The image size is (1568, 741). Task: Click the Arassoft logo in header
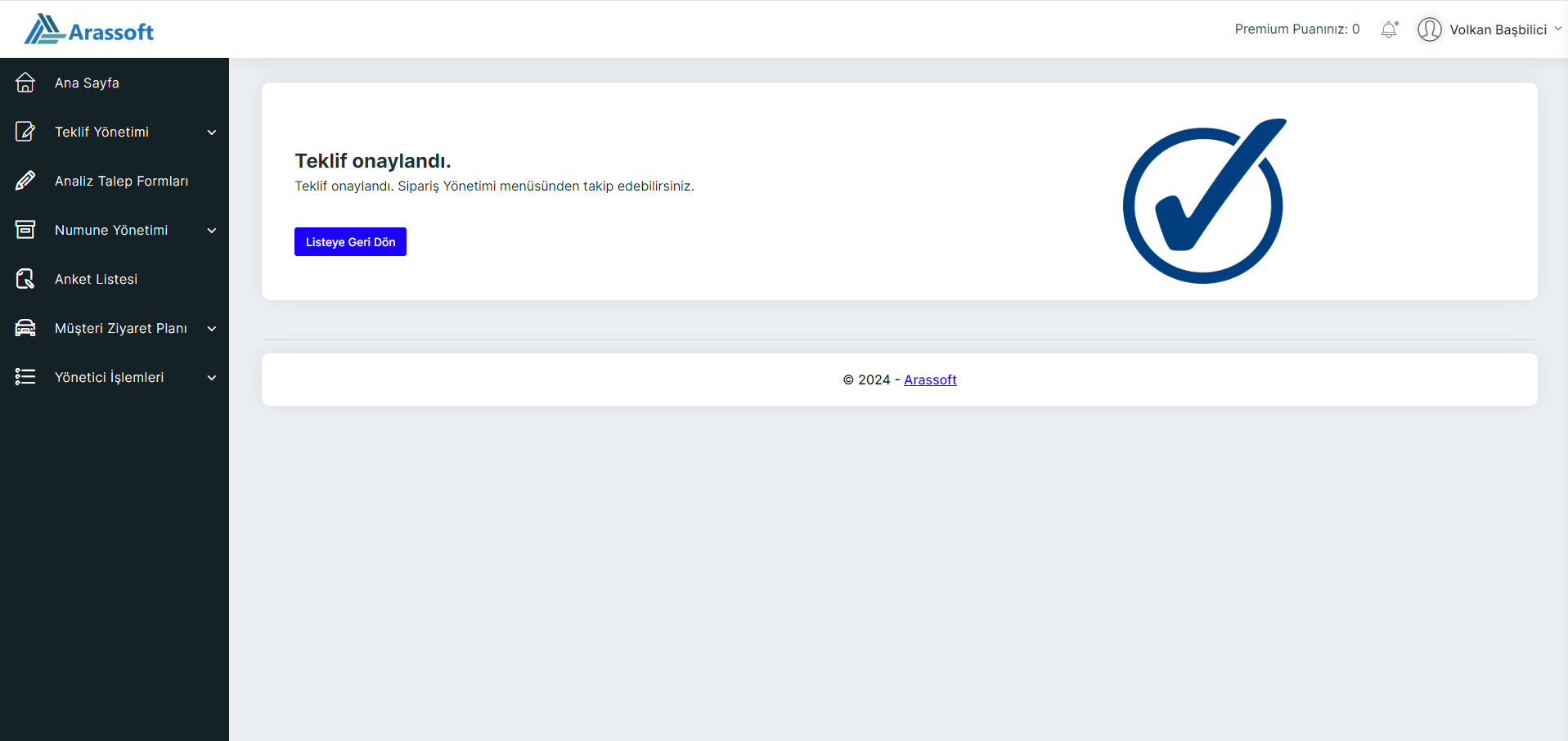coord(88,29)
